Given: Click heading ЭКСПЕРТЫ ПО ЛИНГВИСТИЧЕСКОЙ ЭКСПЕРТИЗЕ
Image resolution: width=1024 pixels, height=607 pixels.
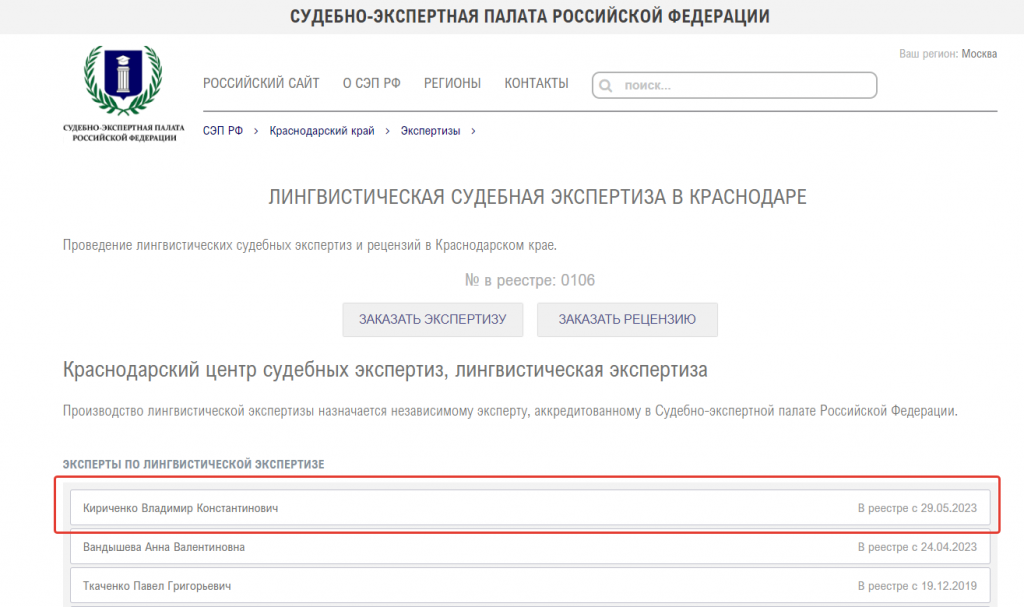Looking at the screenshot, I should (x=193, y=464).
